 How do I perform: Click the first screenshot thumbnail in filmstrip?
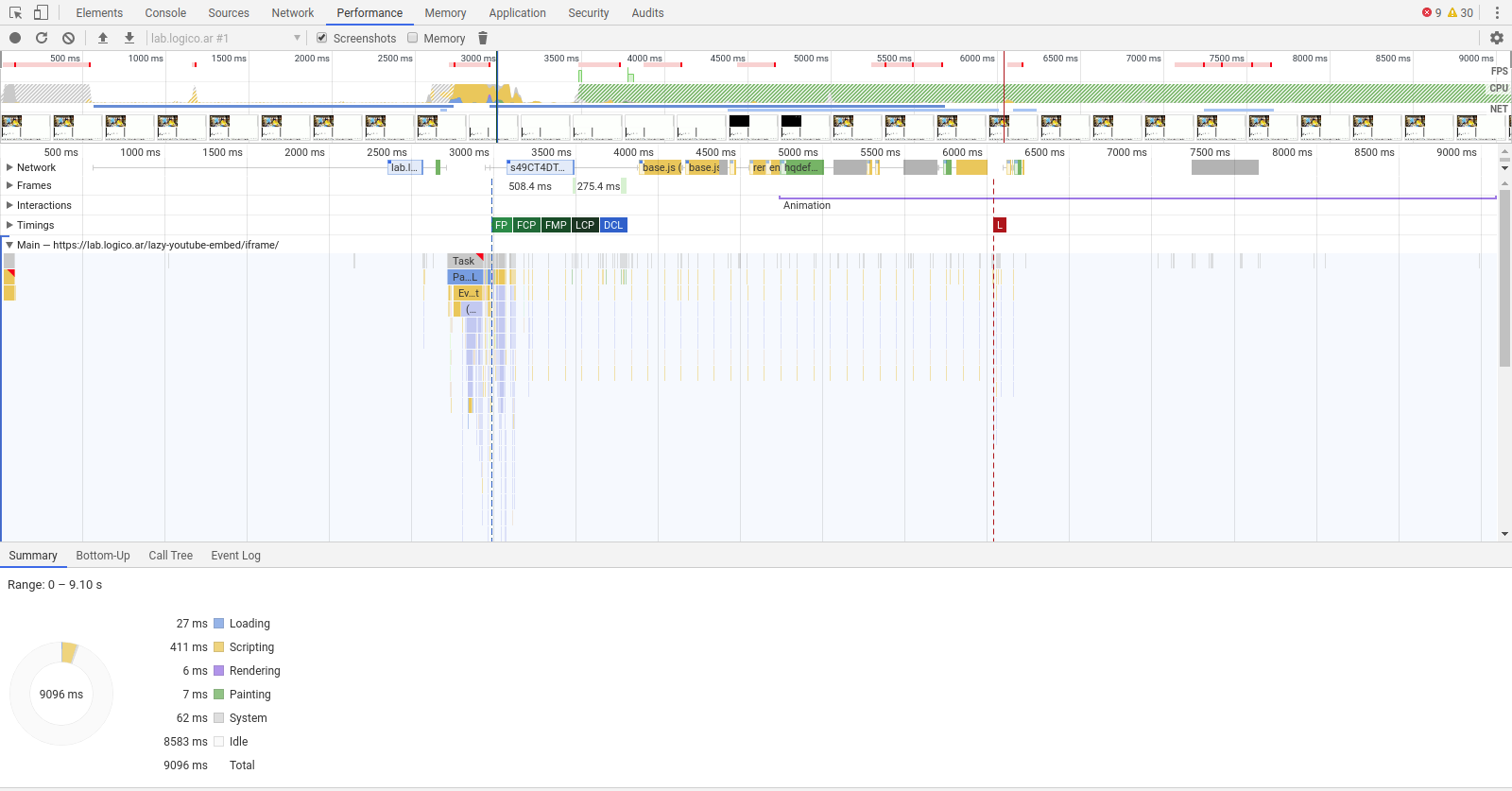tap(26, 127)
